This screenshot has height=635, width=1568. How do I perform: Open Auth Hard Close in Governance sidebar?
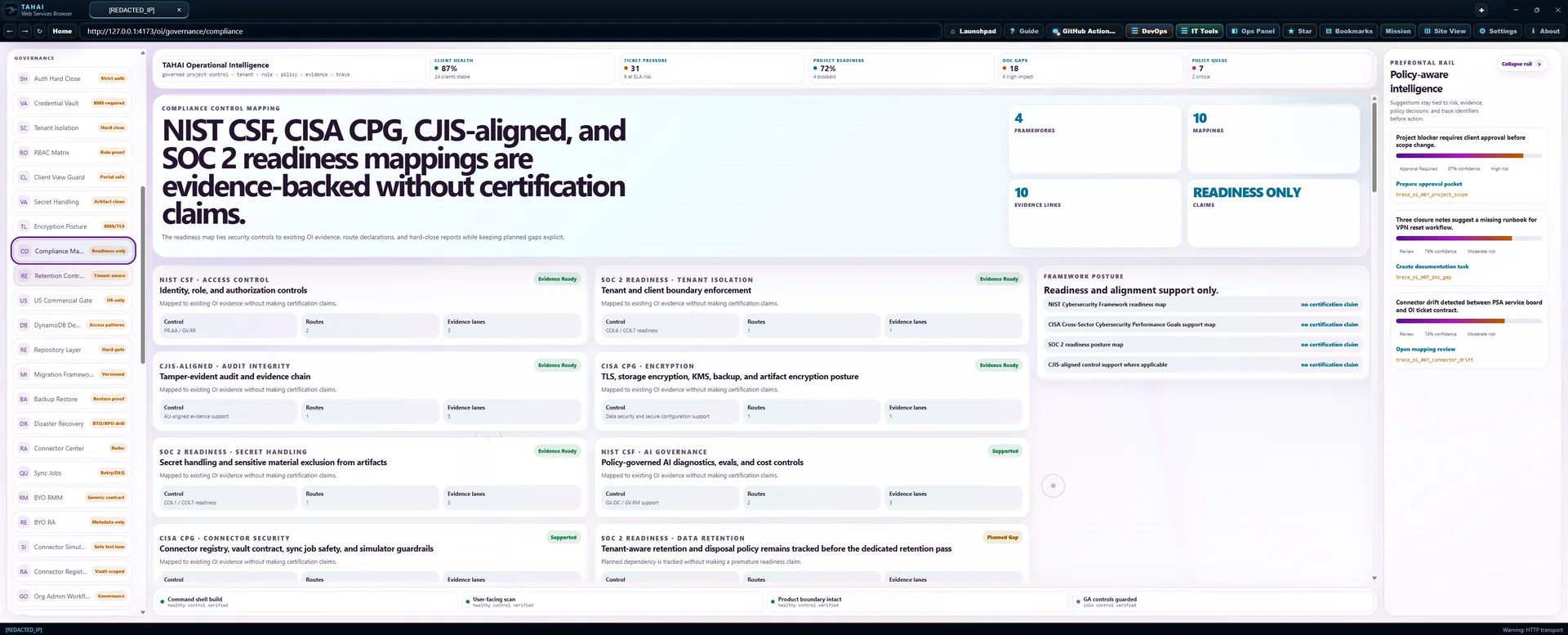coord(73,78)
